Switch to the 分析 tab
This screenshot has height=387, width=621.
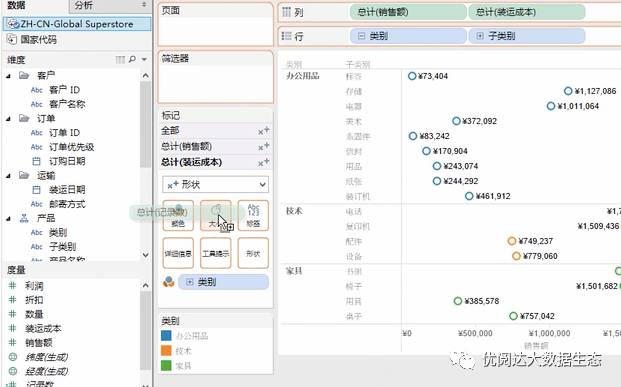84,5
